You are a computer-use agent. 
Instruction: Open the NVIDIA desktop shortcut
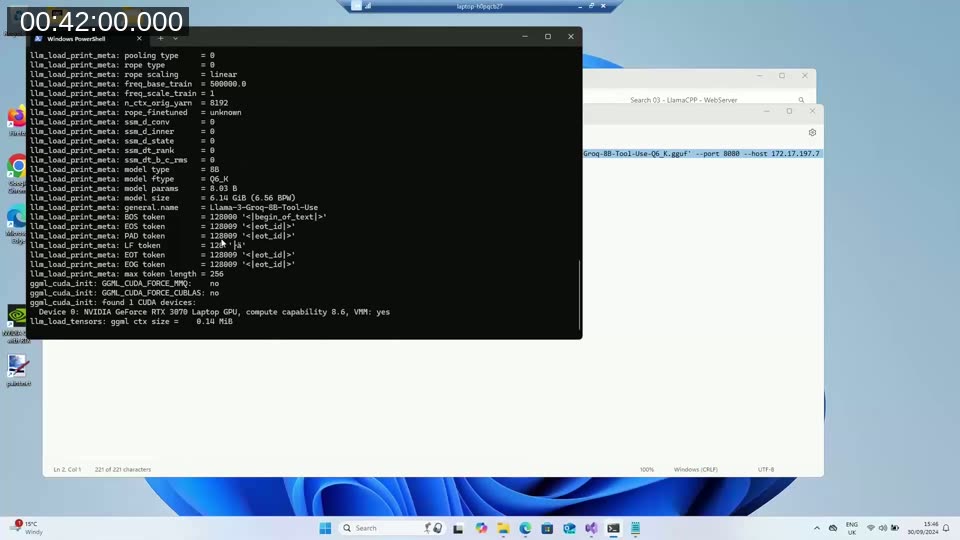pos(17,323)
